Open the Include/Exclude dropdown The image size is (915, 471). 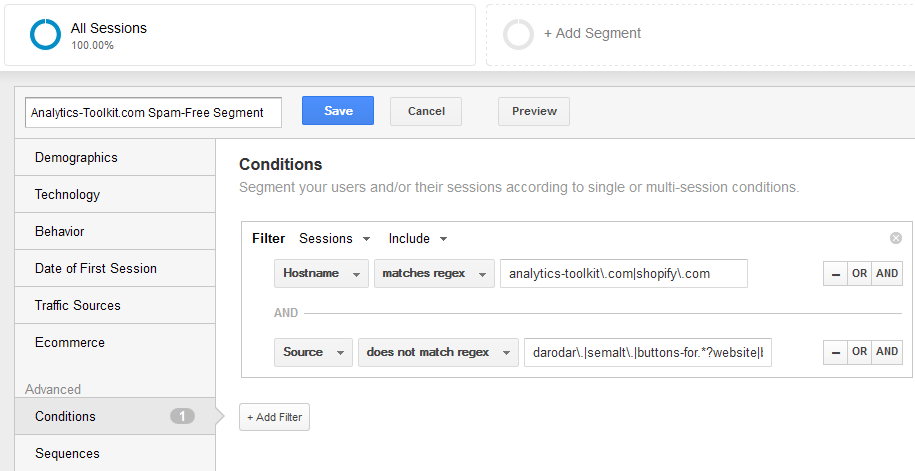pyautogui.click(x=418, y=239)
